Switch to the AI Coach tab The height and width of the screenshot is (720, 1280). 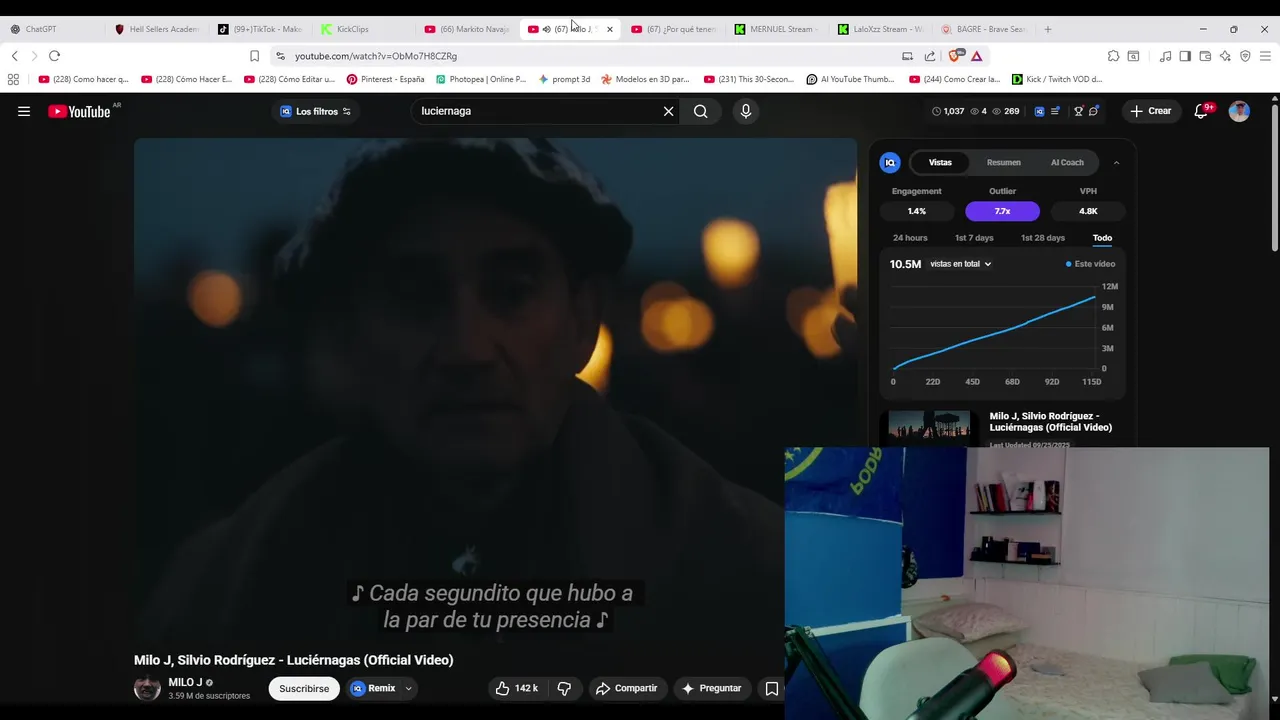[1067, 162]
